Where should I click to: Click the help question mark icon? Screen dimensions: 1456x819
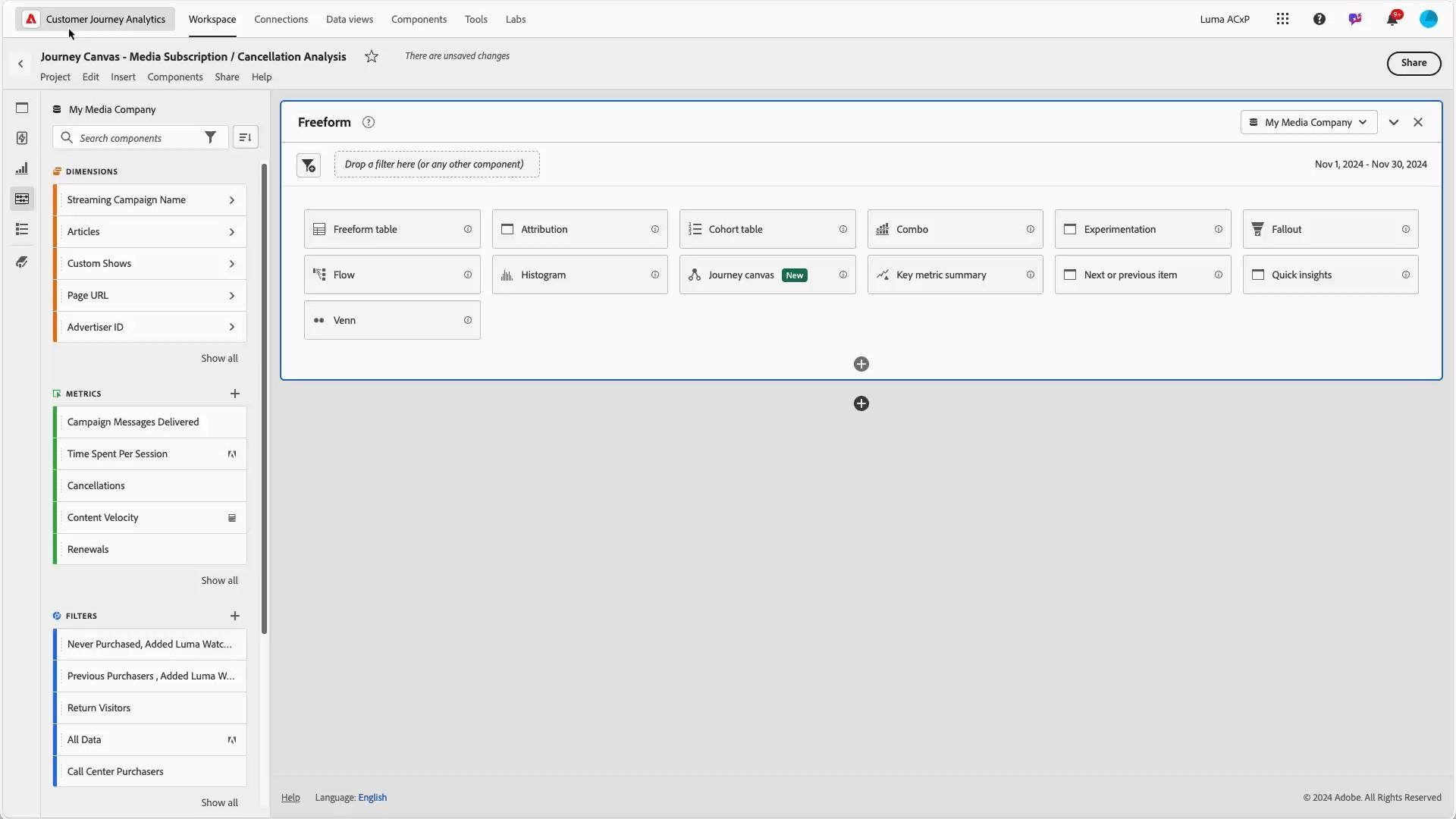tap(1319, 19)
